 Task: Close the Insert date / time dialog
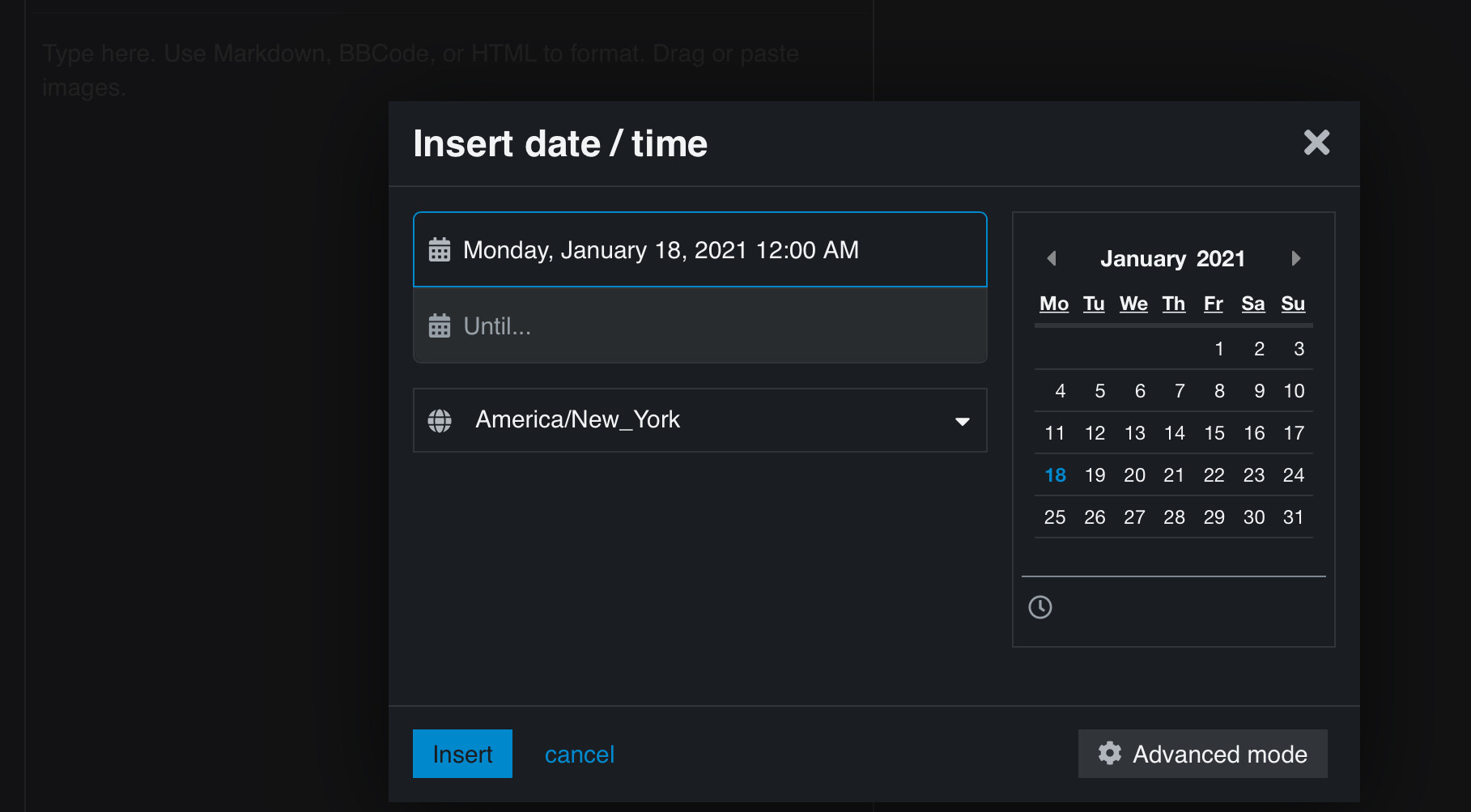(x=1316, y=143)
